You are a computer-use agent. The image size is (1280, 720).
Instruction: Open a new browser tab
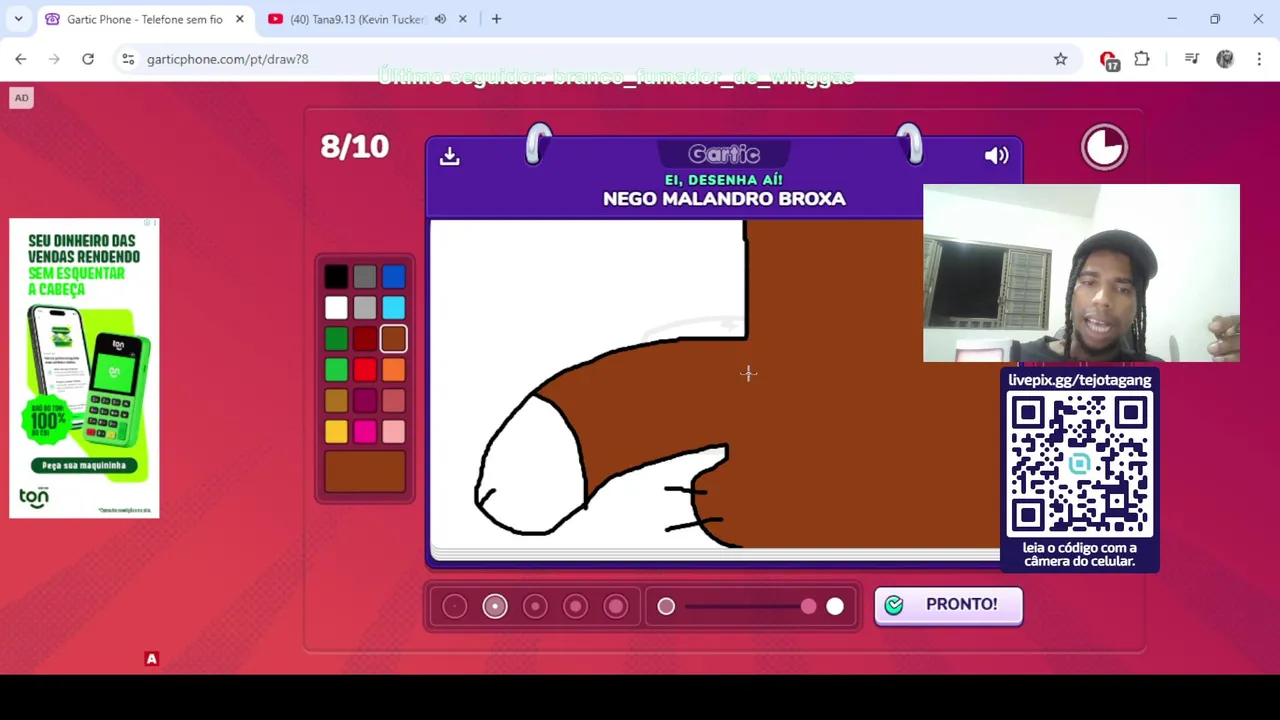[x=496, y=19]
